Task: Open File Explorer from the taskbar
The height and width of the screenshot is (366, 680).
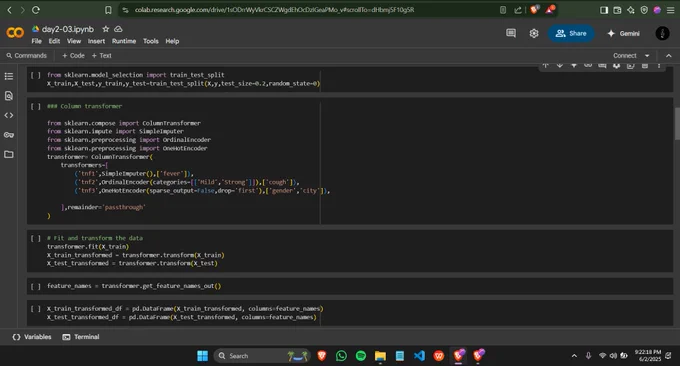Action: (380, 356)
